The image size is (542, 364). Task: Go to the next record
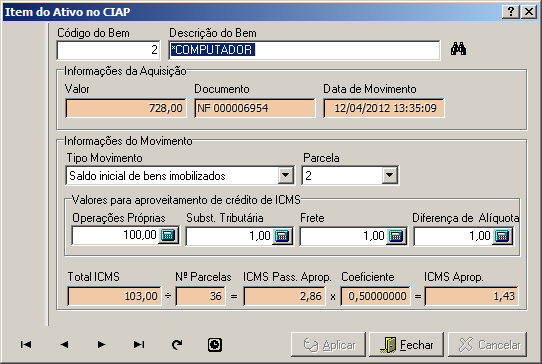point(101,344)
